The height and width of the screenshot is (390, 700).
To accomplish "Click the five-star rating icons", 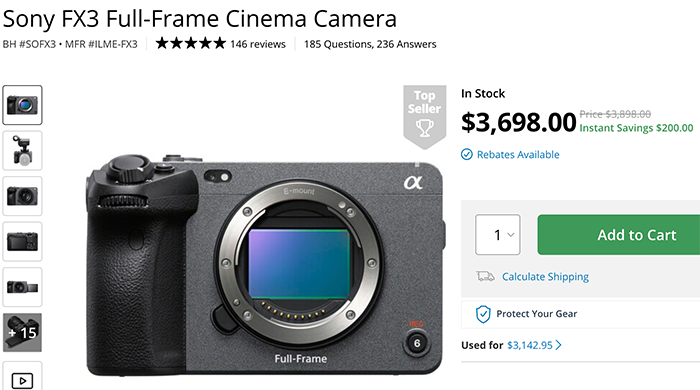I will point(191,44).
